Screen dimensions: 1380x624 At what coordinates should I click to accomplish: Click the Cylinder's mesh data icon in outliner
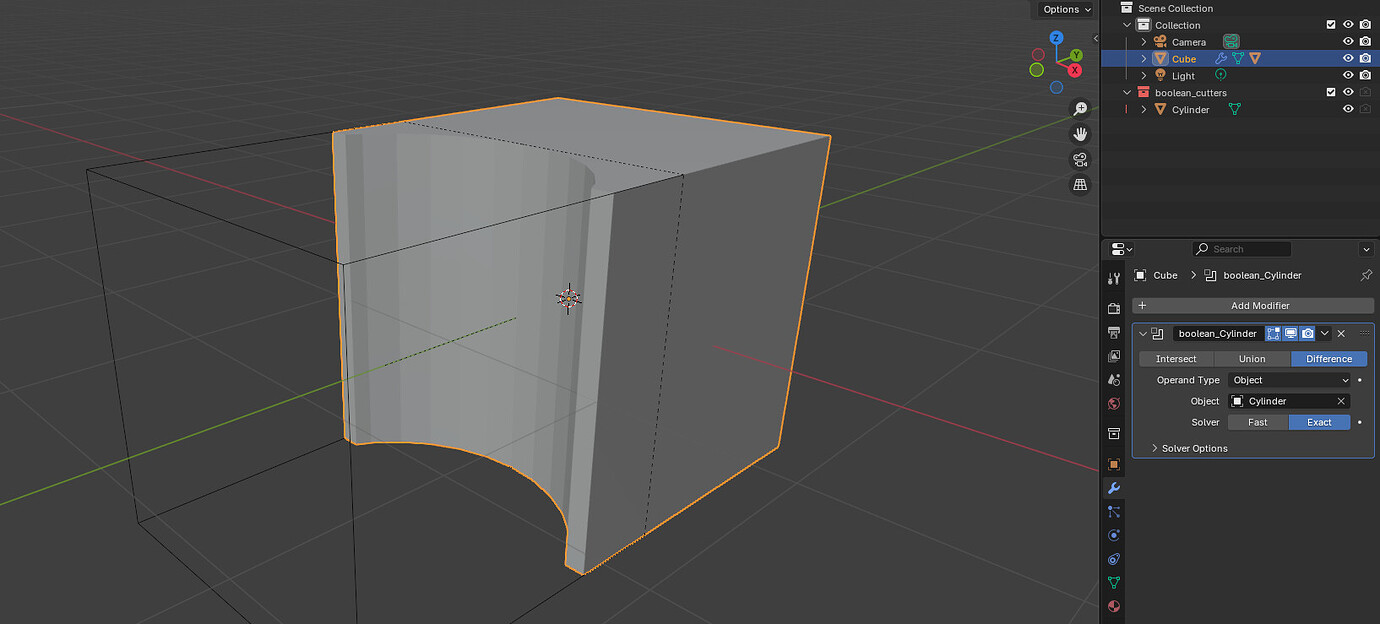[1234, 109]
